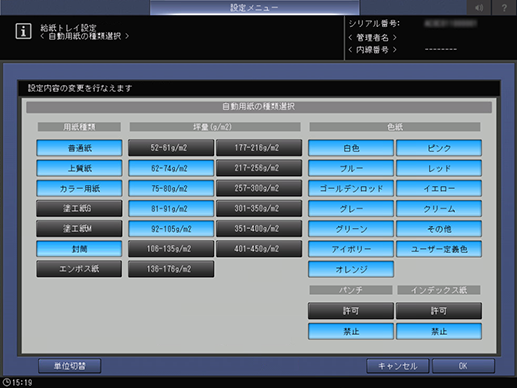This screenshot has width=517, height=388.
Task: Click the 単位切替 unit switch button
Action: pyautogui.click(x=70, y=366)
